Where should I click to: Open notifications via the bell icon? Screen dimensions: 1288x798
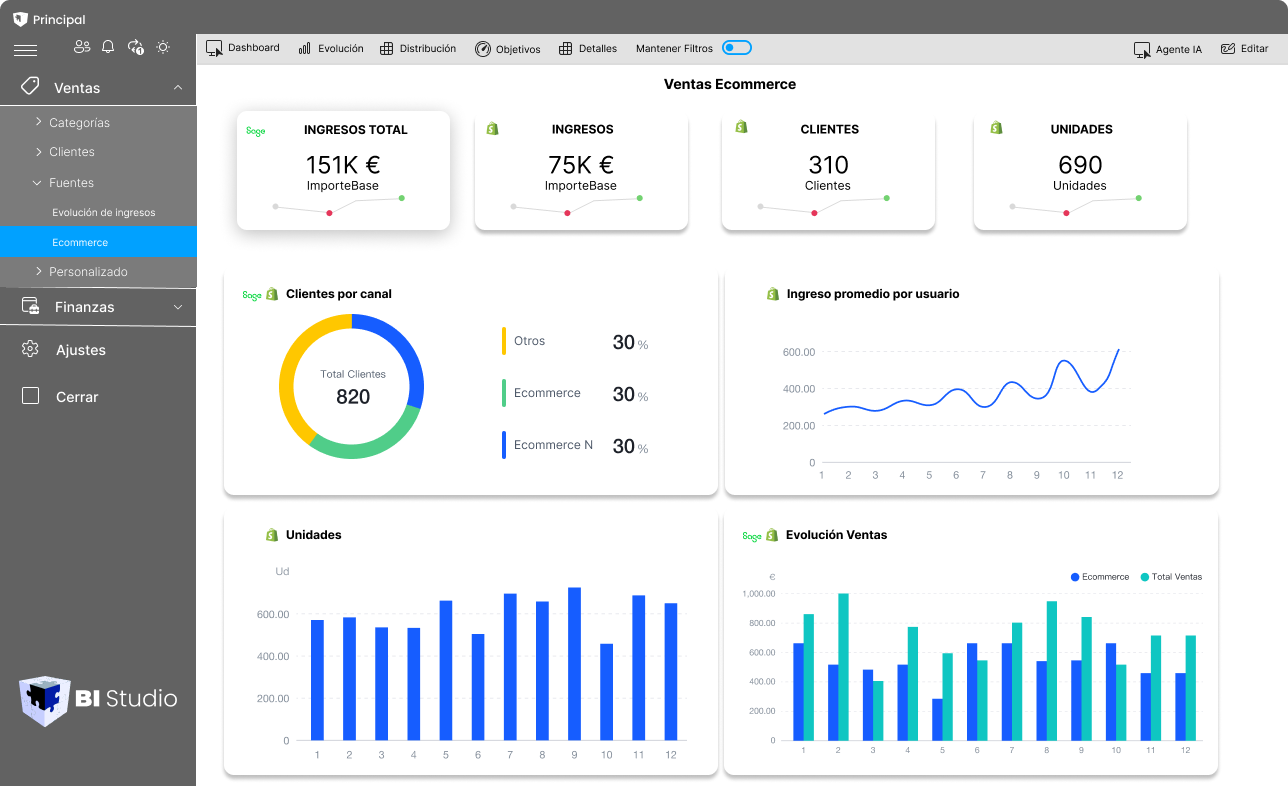point(108,46)
